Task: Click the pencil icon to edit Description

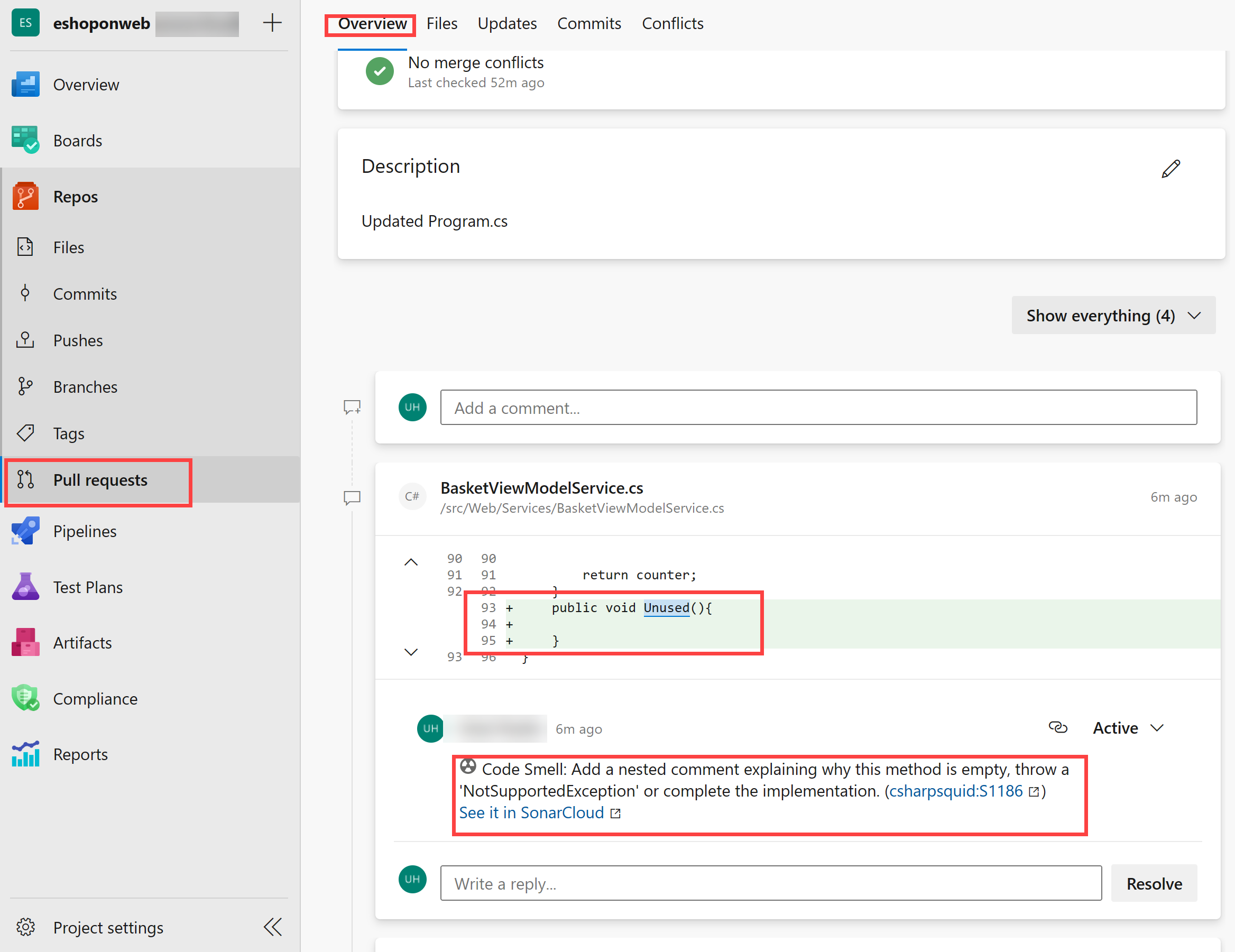Action: click(1171, 169)
